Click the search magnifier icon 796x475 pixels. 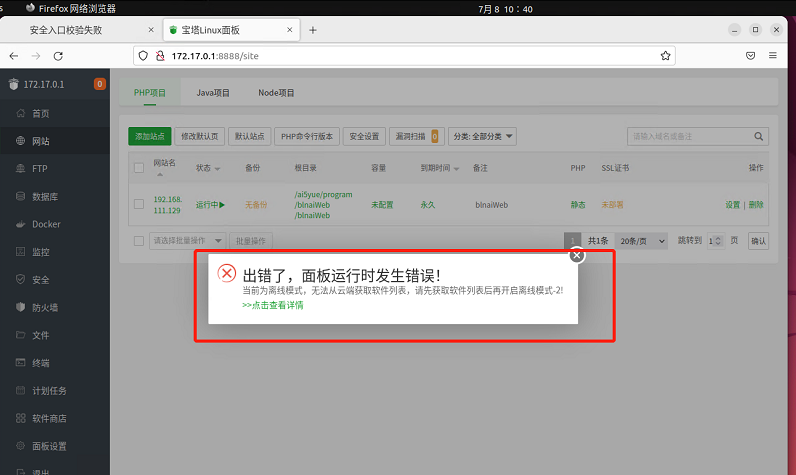pos(758,137)
